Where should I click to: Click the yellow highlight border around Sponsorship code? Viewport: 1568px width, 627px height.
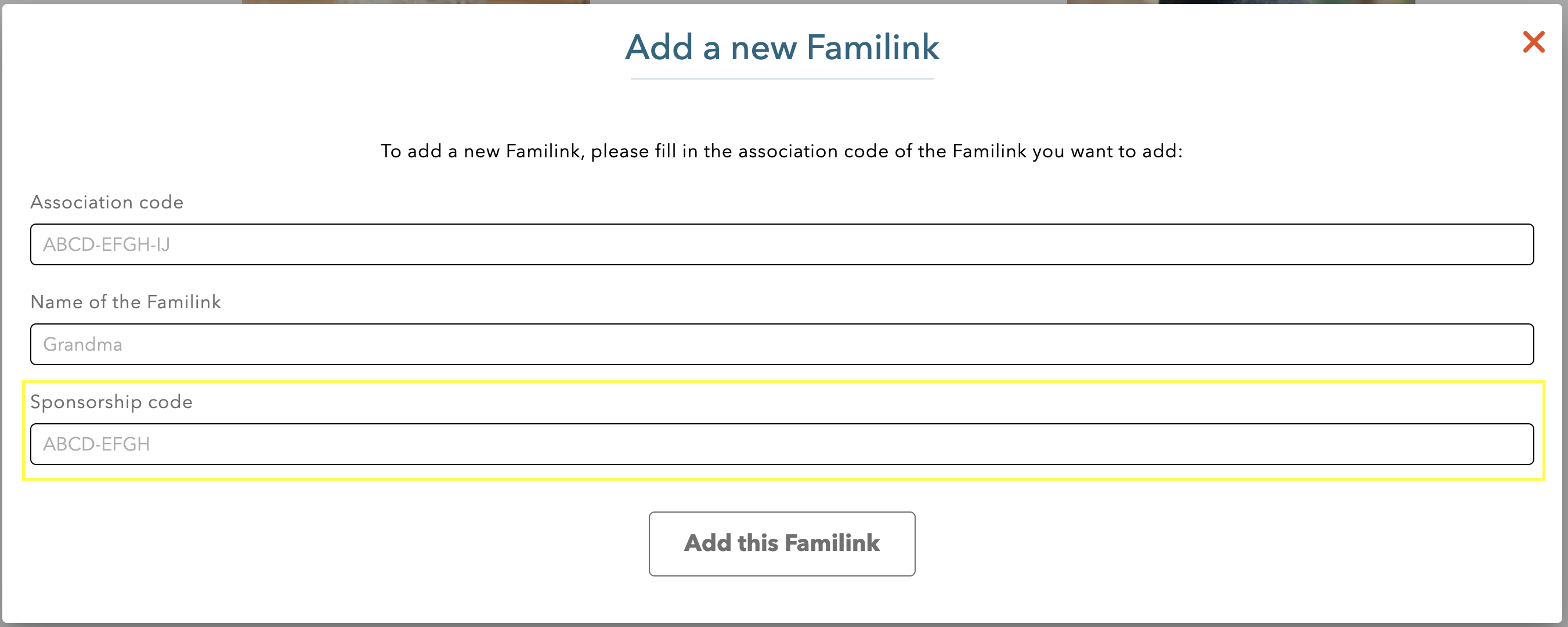pyautogui.click(x=784, y=382)
